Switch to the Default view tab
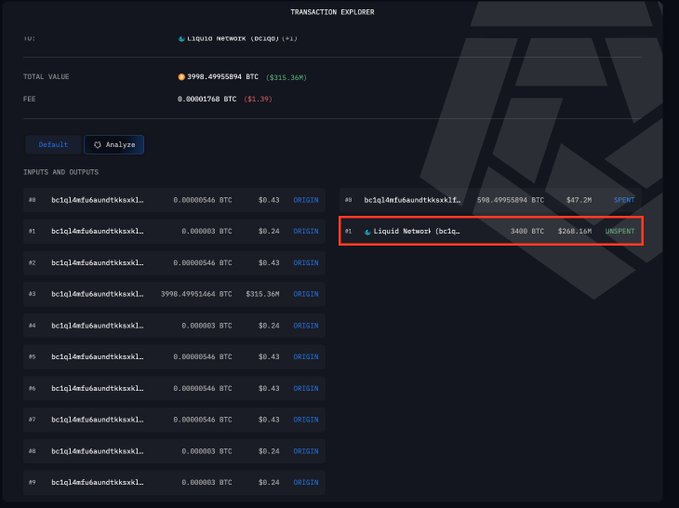Image resolution: width=679 pixels, height=508 pixels. pyautogui.click(x=53, y=145)
